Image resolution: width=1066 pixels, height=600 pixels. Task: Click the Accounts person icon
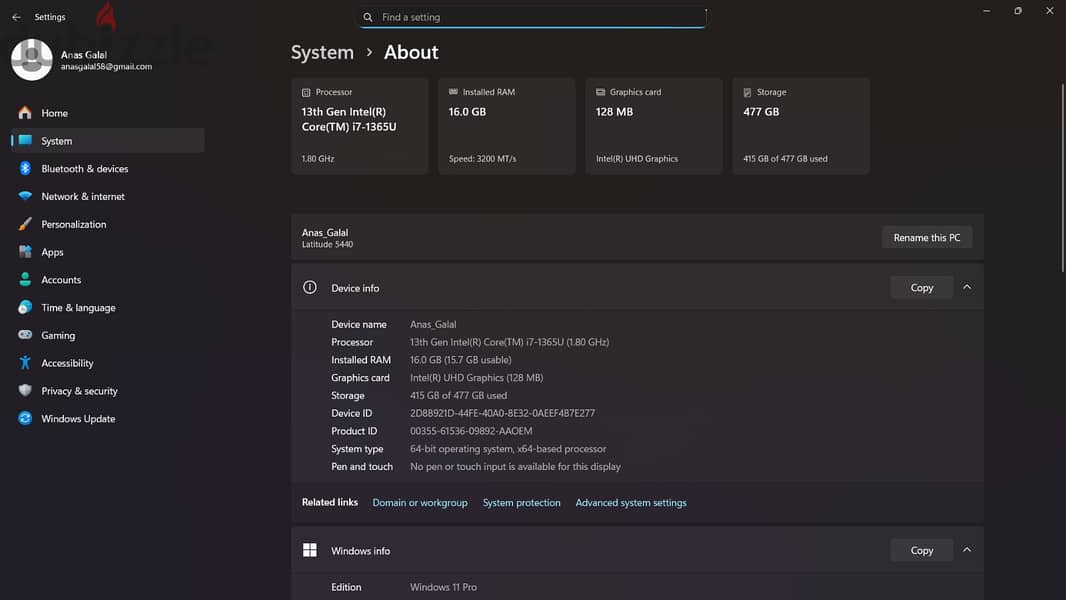[25, 279]
